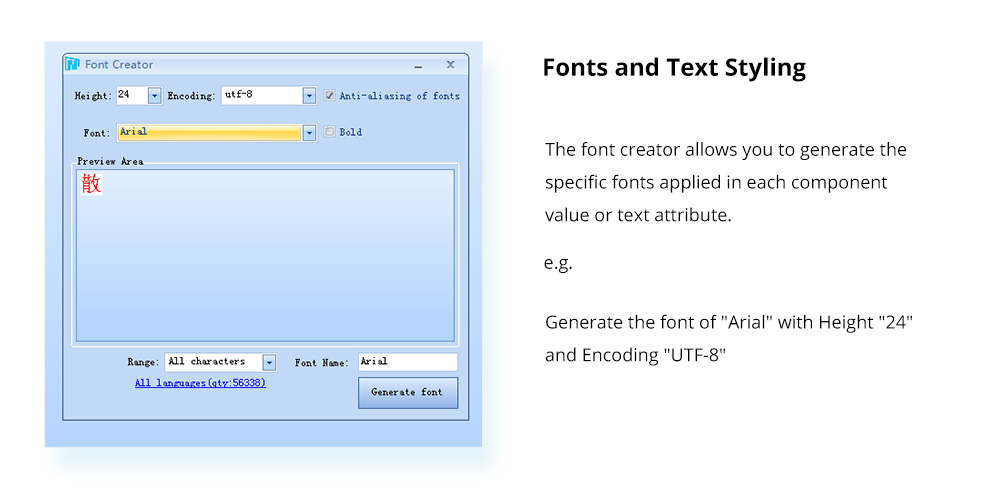Enable the Bold checkbox
The image size is (1000, 499).
click(x=330, y=132)
